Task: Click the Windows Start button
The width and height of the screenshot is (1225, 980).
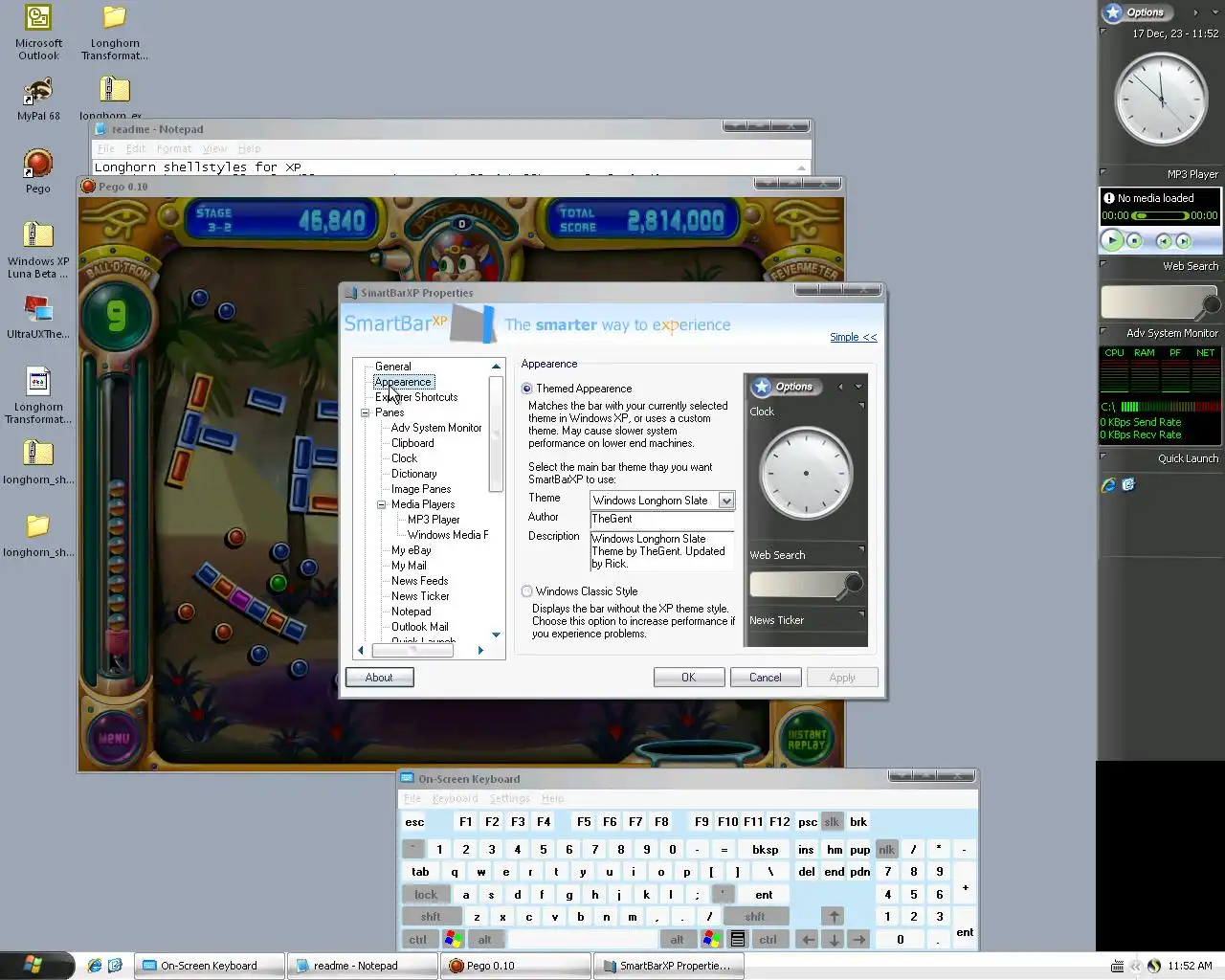Action: [36, 965]
